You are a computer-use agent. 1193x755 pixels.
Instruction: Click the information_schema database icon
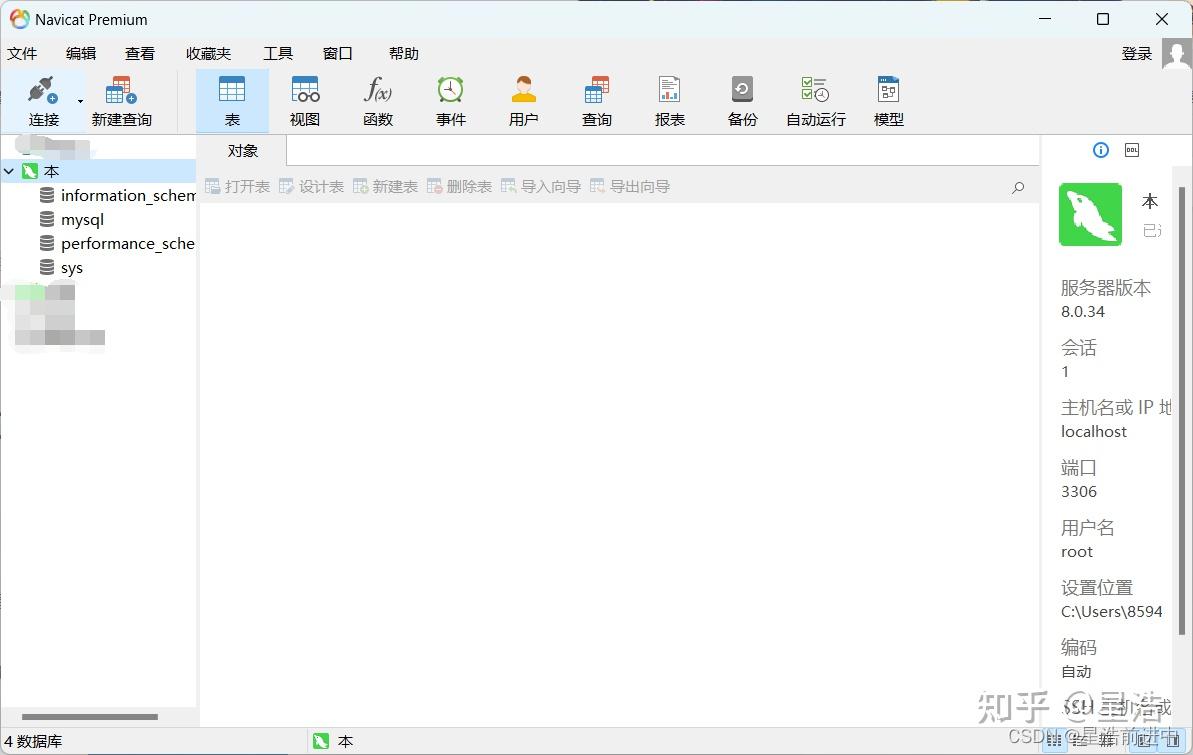tap(47, 196)
